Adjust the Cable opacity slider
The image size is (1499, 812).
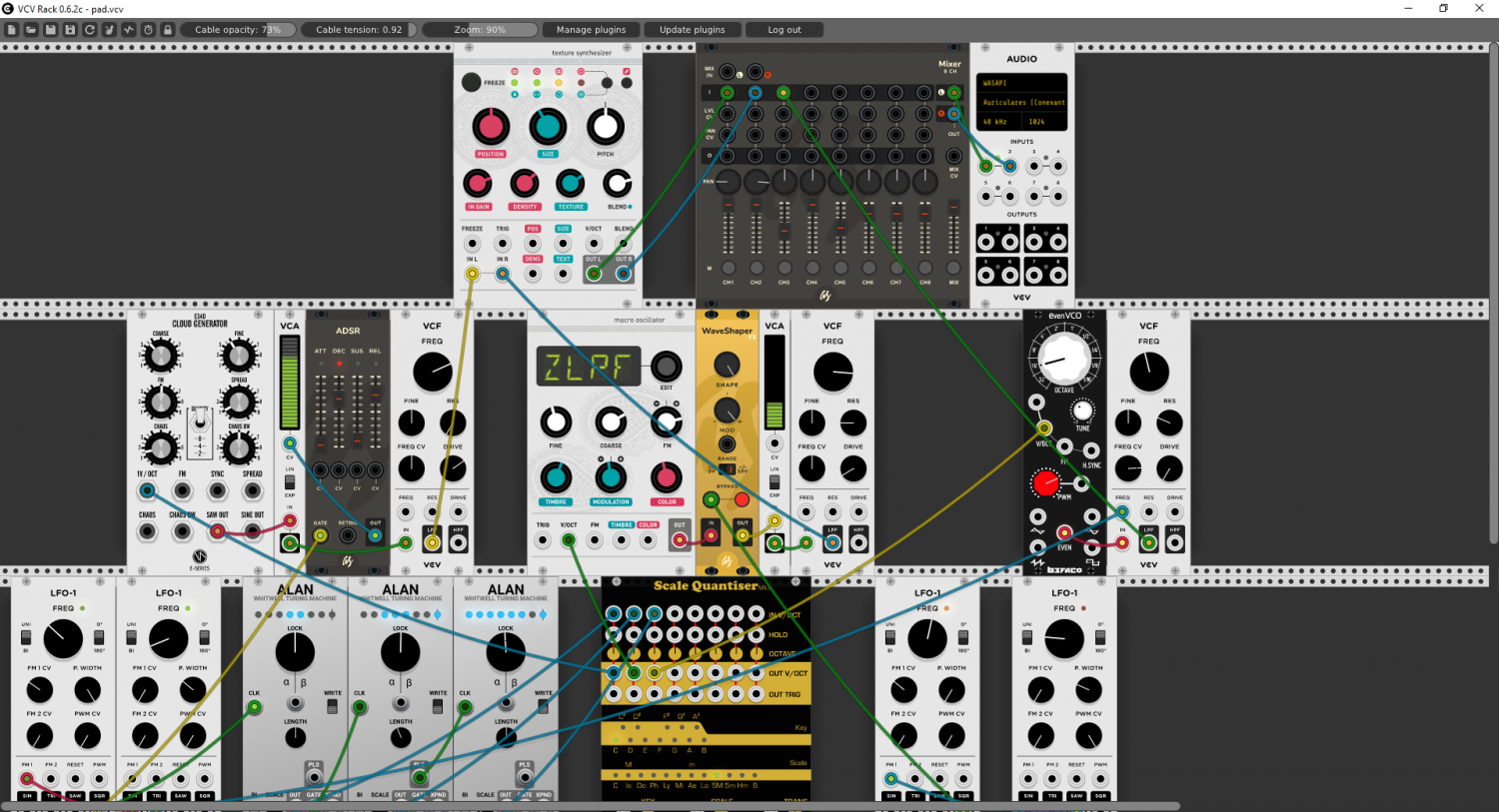tap(238, 30)
